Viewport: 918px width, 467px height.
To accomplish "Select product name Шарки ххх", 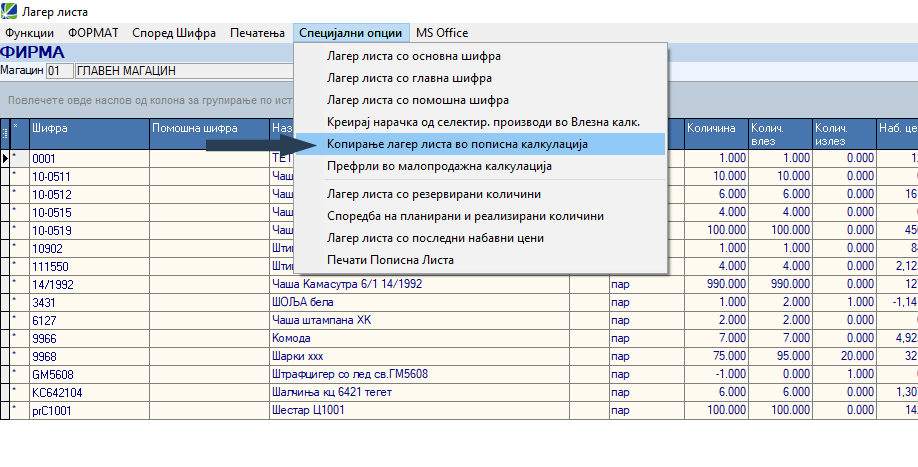I will point(419,356).
